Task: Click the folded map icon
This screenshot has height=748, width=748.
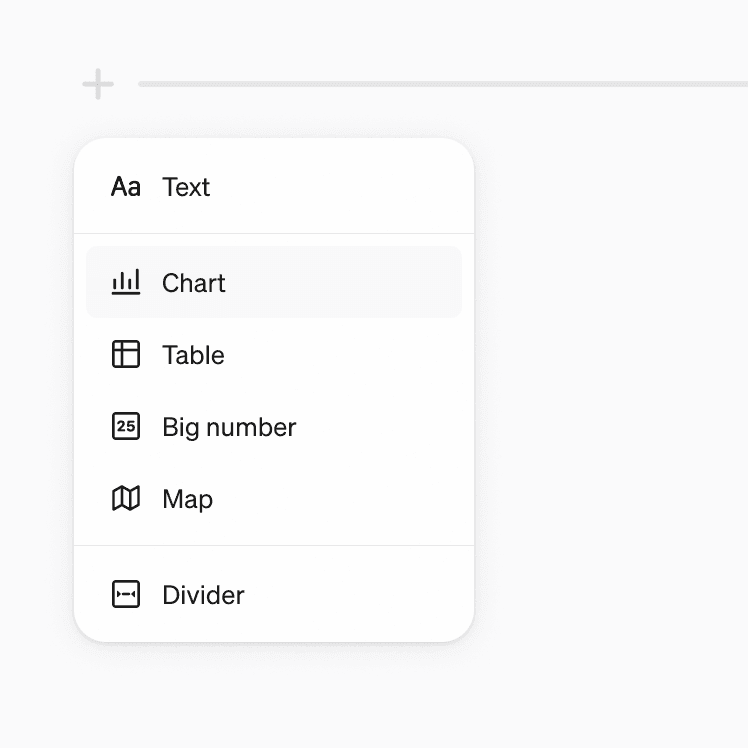Action: click(126, 499)
